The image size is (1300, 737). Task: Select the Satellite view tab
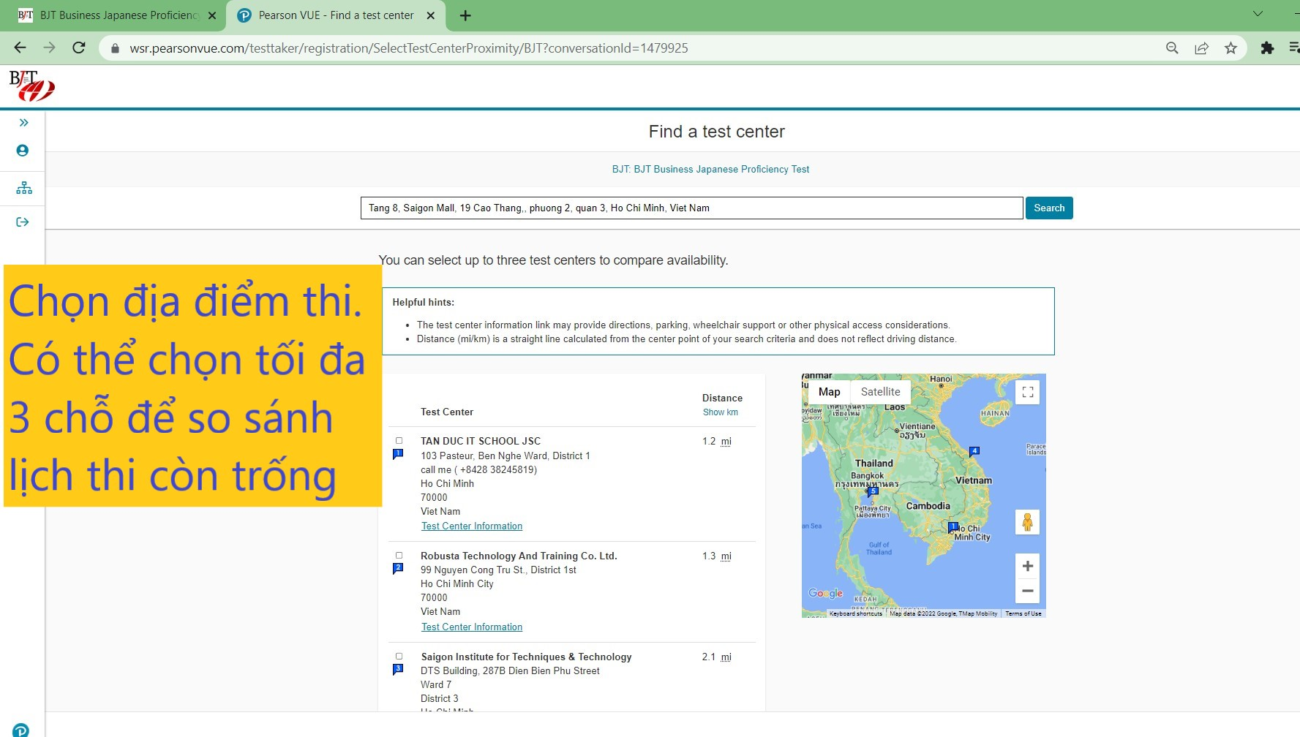click(880, 392)
